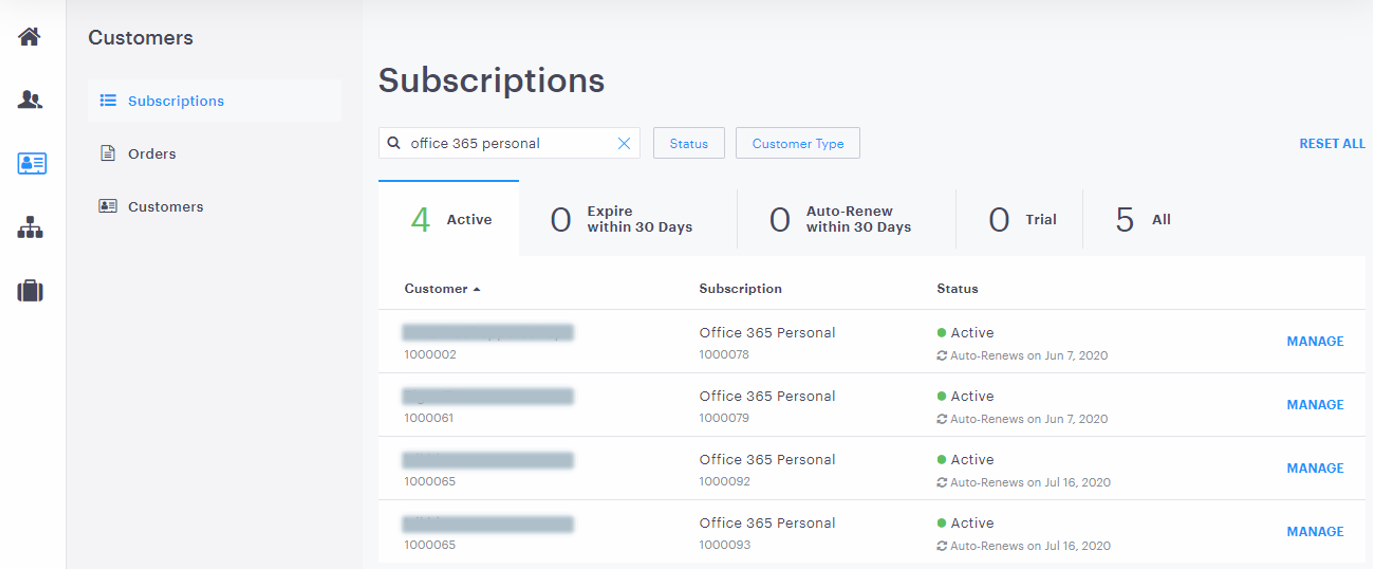
Task: Select Expire within 30 Days tab
Action: [x=628, y=219]
